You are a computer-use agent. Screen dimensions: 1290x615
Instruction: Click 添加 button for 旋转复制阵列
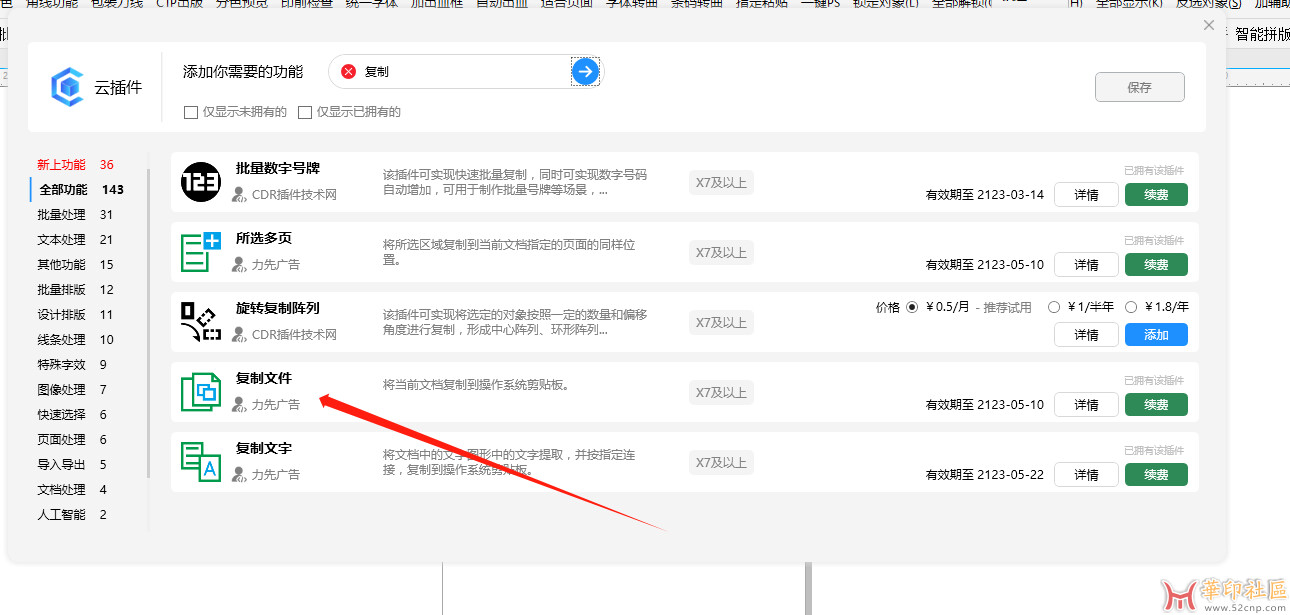coord(1156,335)
